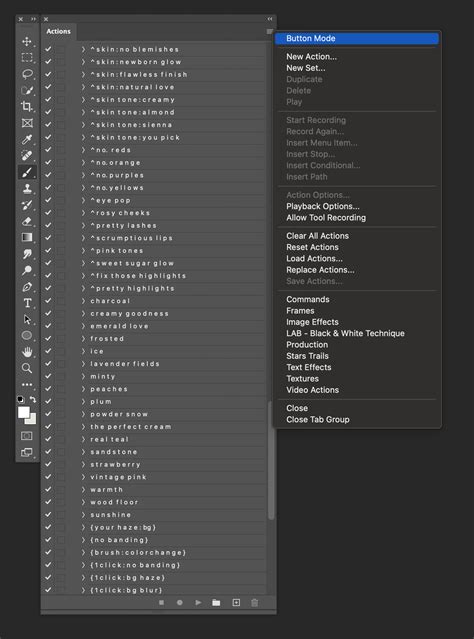Screen dimensions: 474x639
Task: Select the Ellipse shape tool
Action: coord(27,335)
